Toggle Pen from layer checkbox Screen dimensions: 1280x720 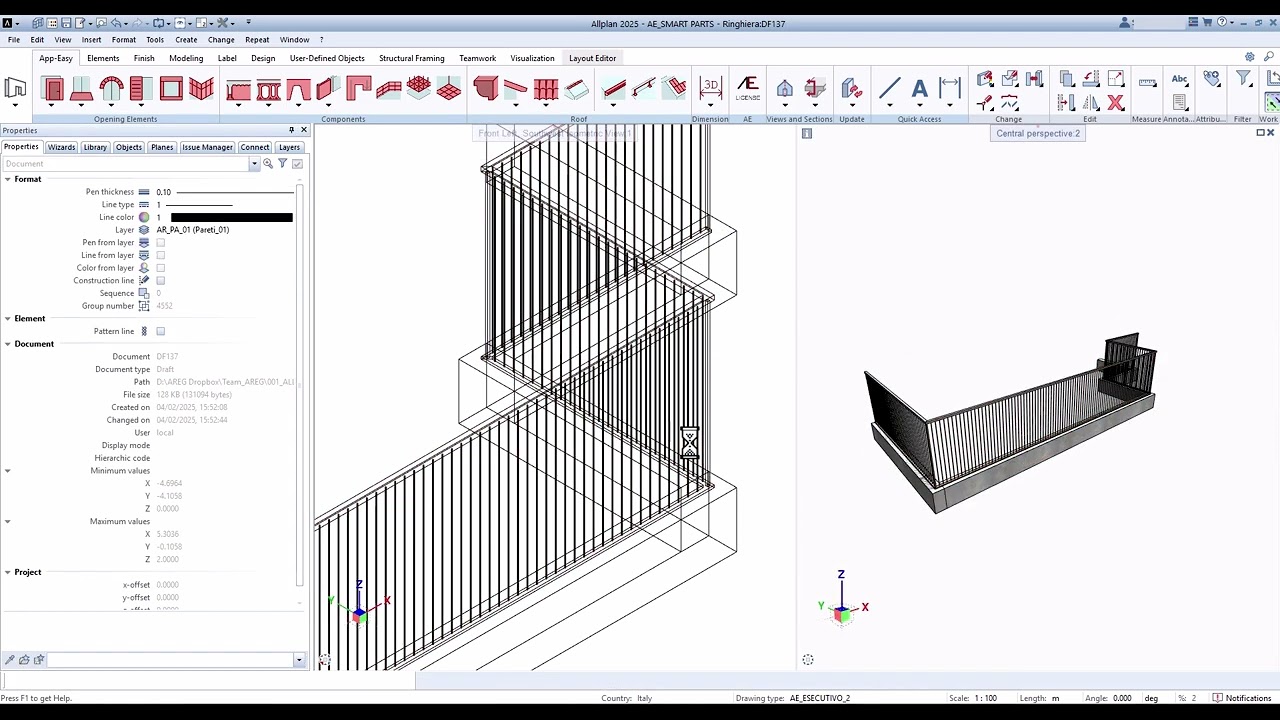[161, 243]
